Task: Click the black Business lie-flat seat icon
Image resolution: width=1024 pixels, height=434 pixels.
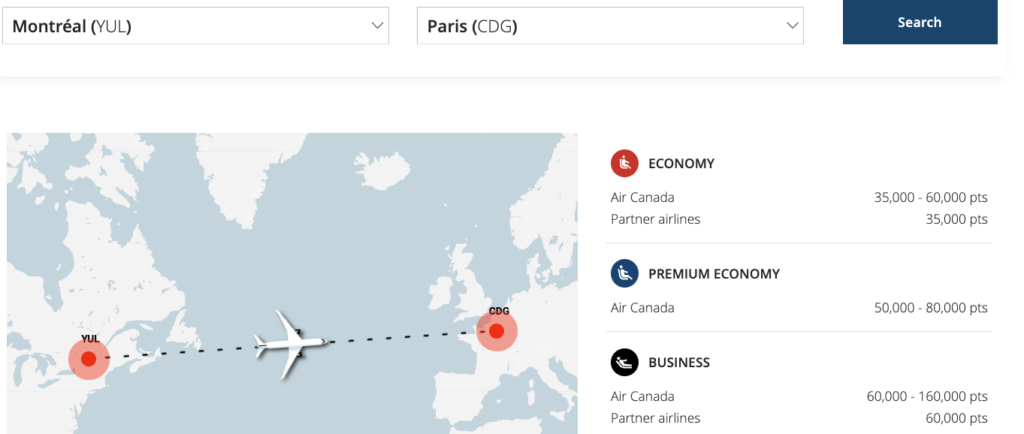Action: 625,362
